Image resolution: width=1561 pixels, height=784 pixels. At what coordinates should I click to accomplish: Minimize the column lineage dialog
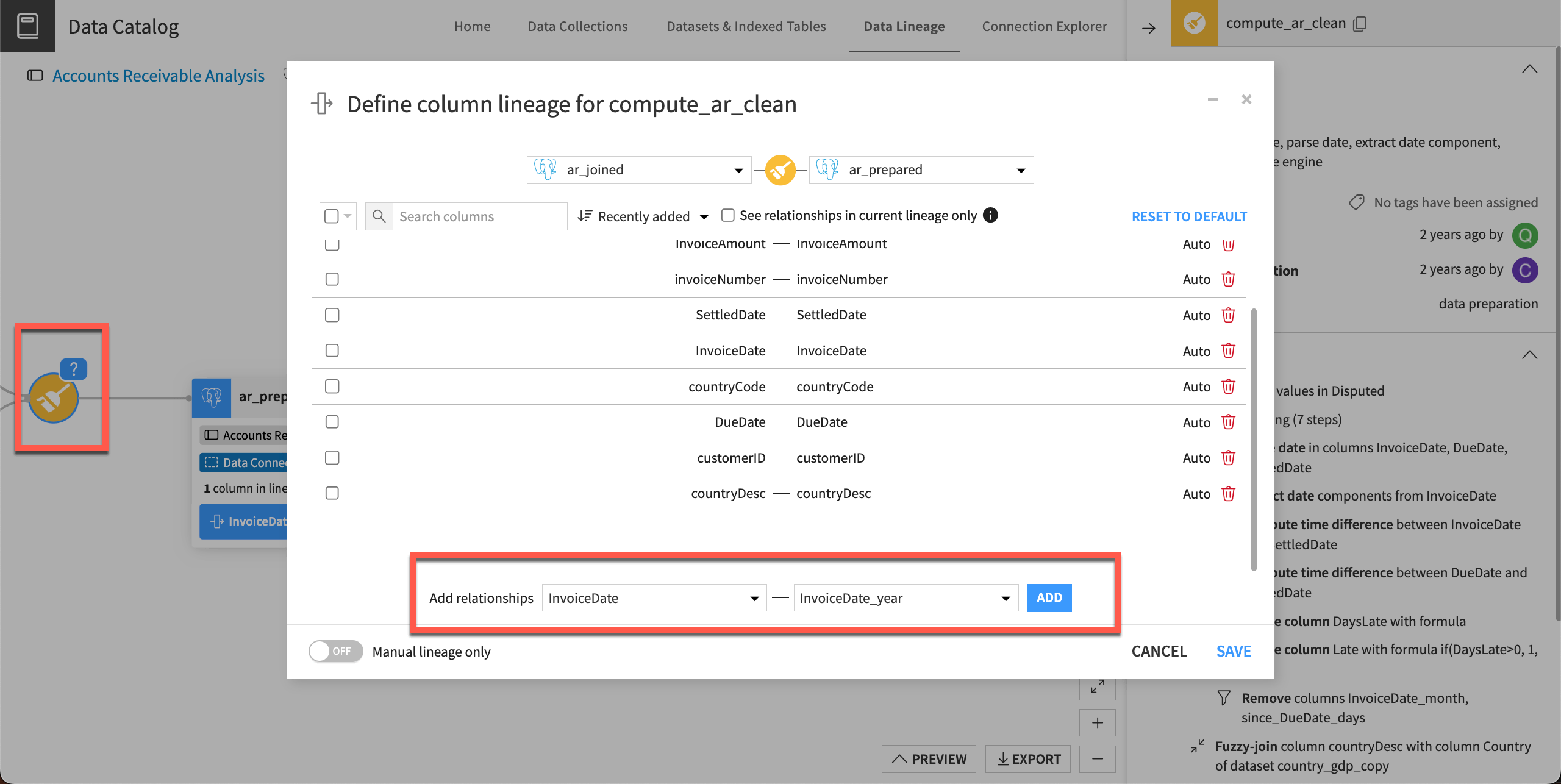[x=1213, y=99]
